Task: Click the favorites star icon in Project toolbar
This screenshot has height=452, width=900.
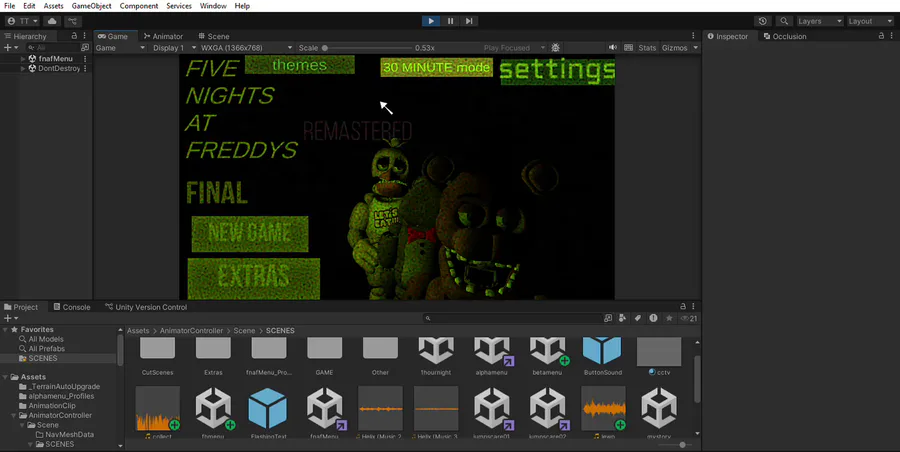Action: [x=669, y=318]
